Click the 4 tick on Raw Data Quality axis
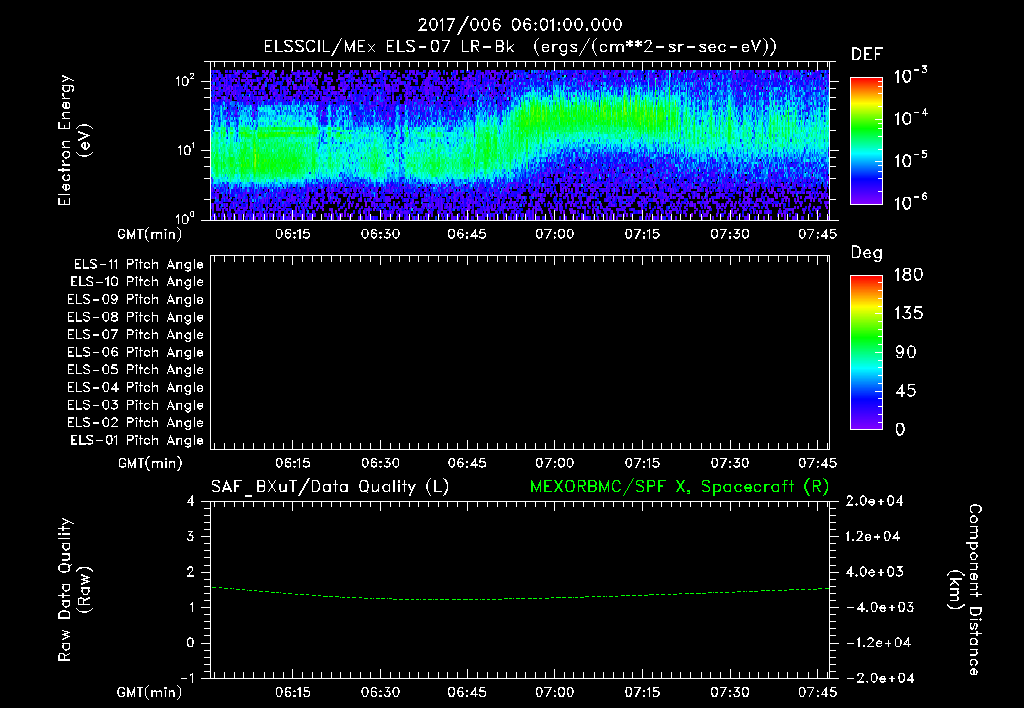 (190, 501)
